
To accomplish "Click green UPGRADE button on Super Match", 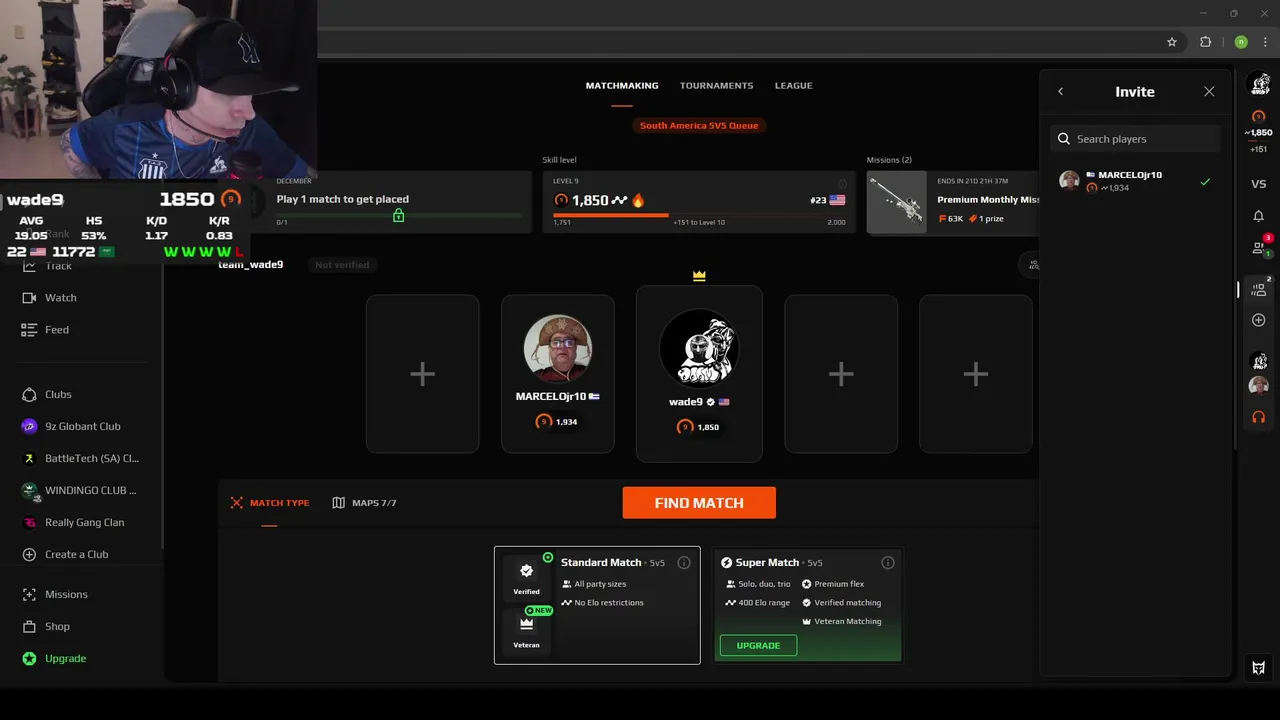I will click(x=758, y=645).
